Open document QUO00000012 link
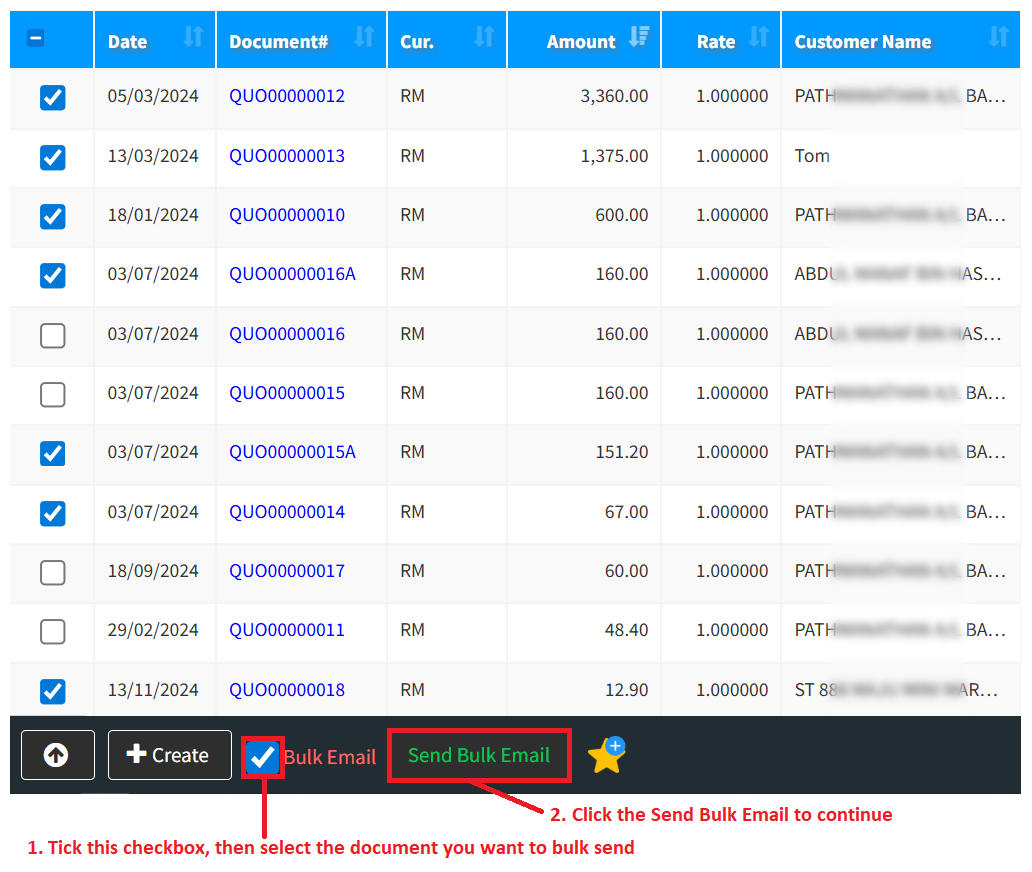 (287, 96)
